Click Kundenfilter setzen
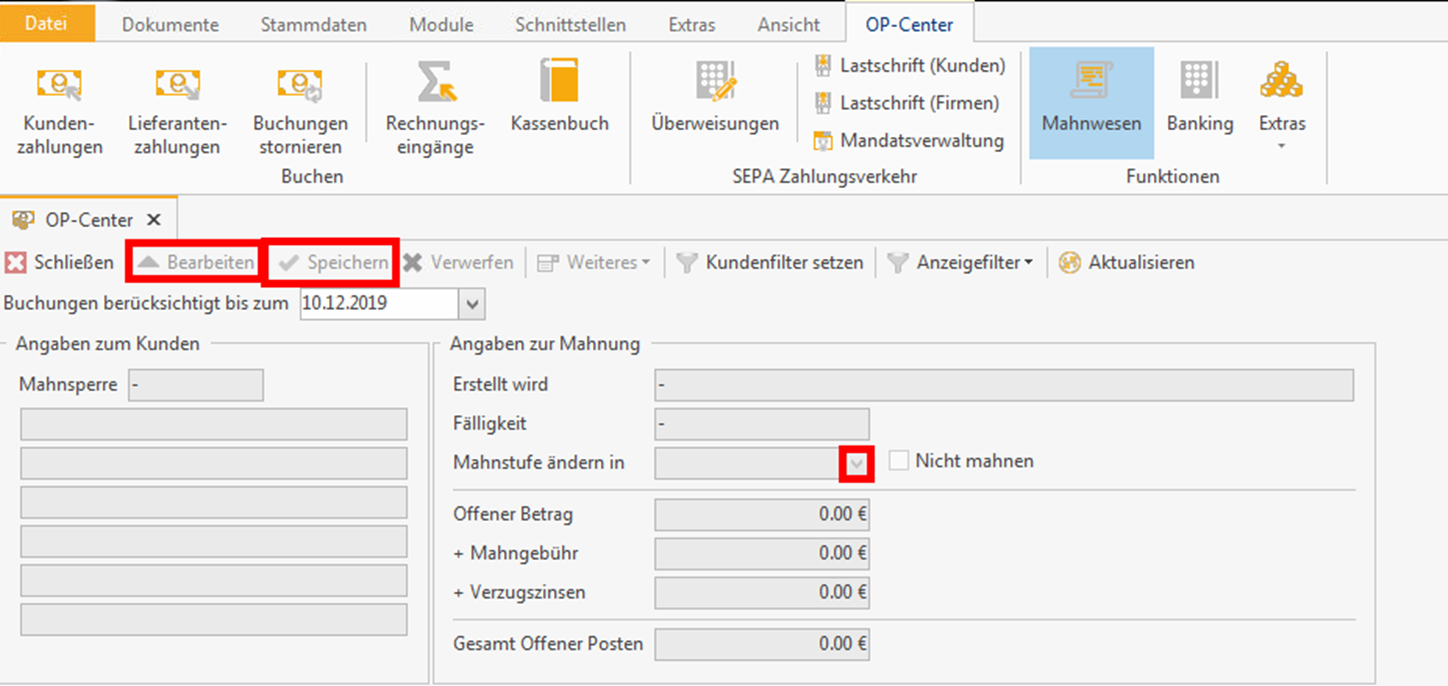The image size is (1448, 686). coord(770,263)
